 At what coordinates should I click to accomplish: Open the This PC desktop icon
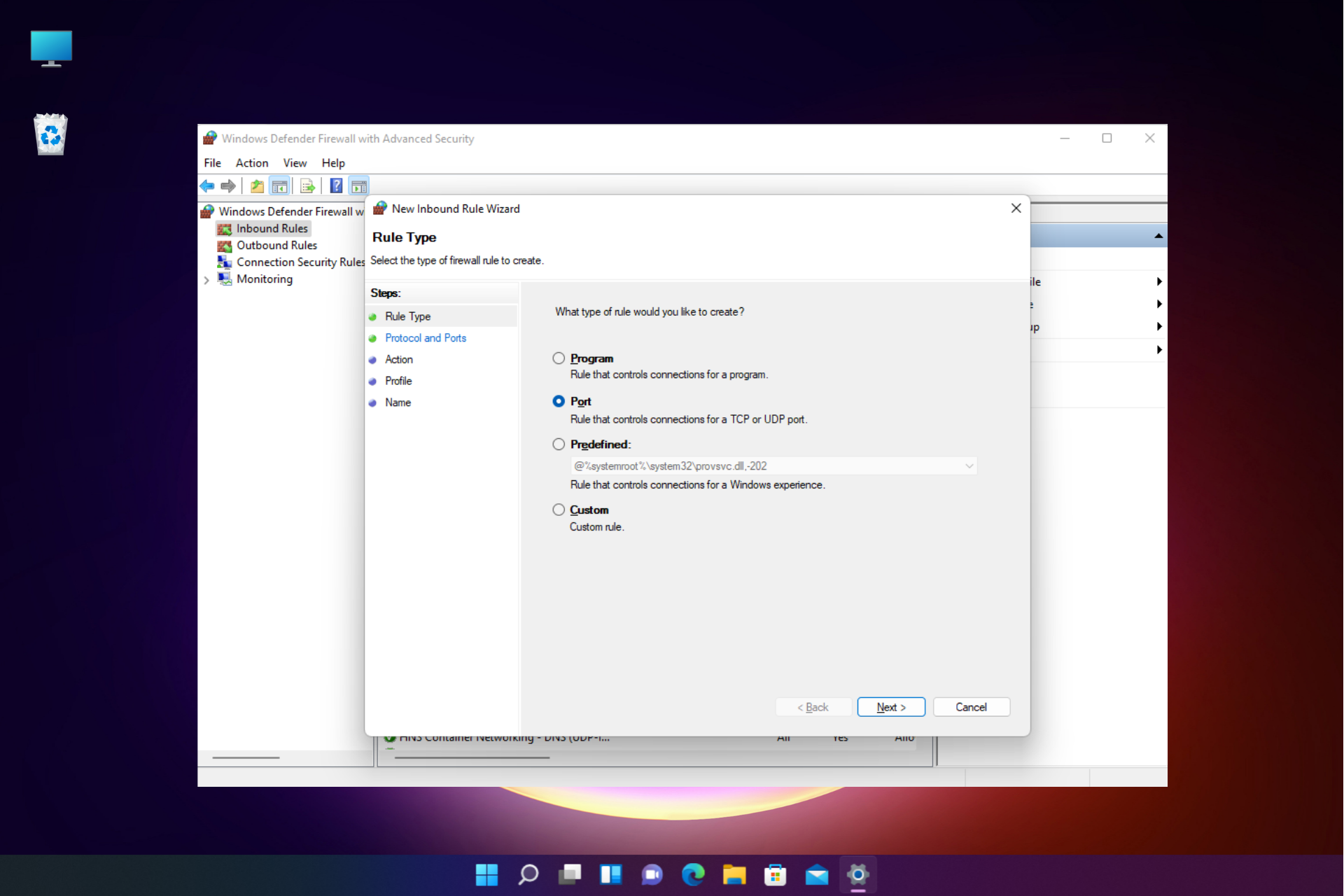point(51,48)
